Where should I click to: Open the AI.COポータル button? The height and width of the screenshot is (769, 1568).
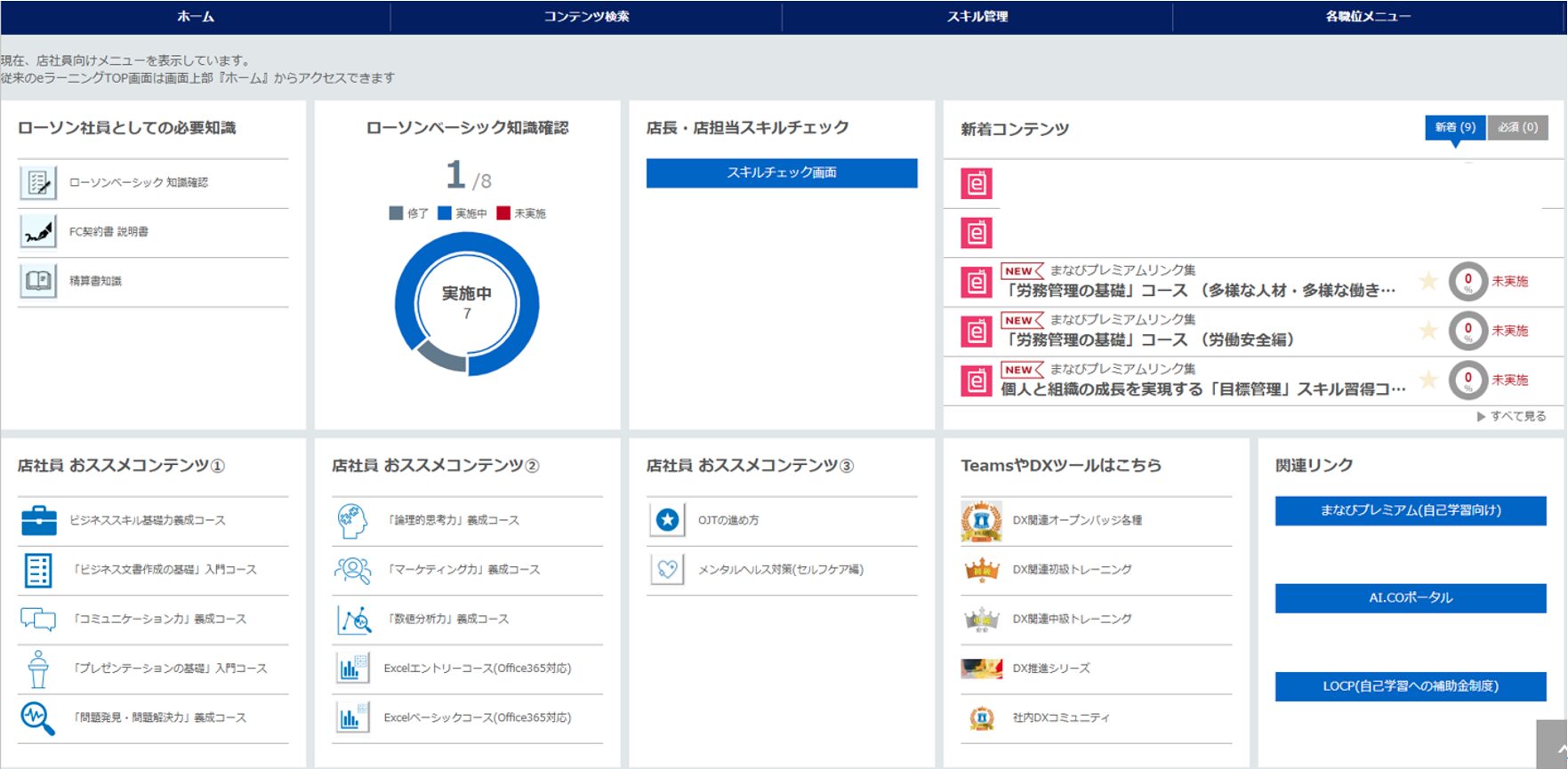(1411, 598)
